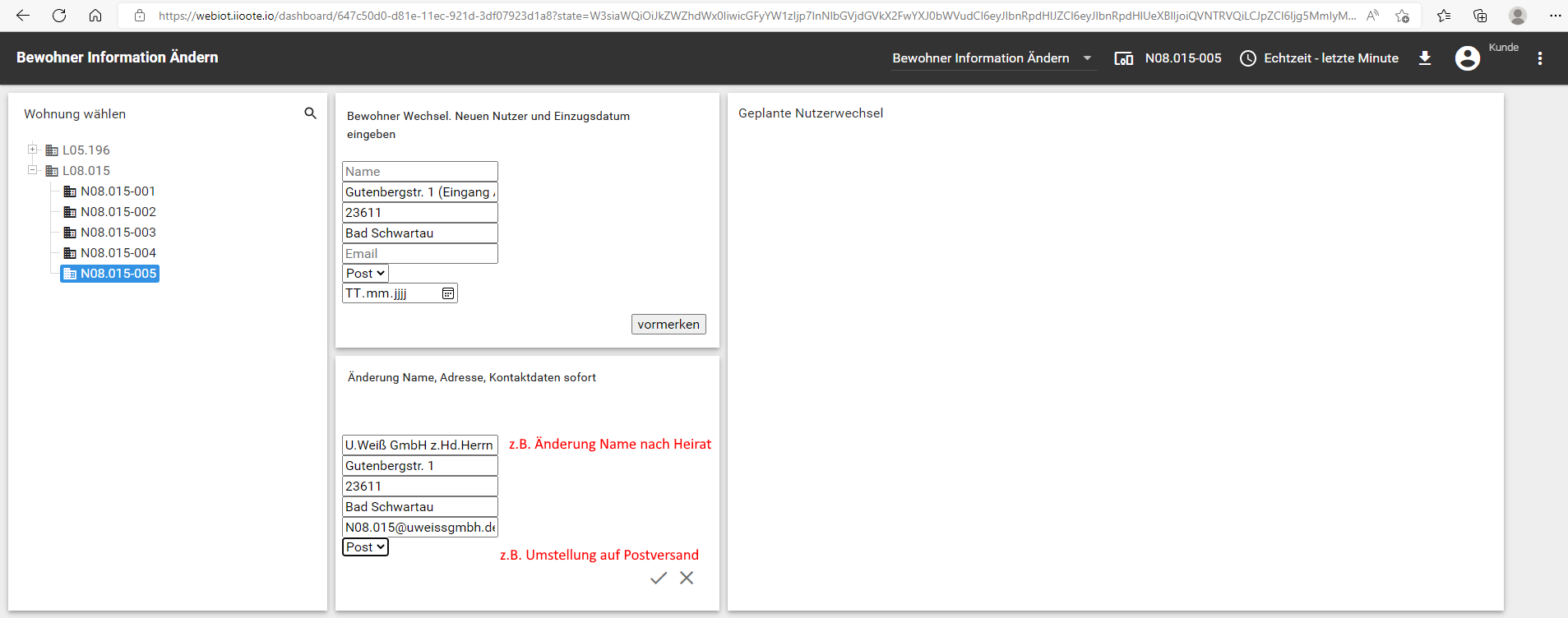This screenshot has height=618, width=1568.
Task: Open dashboard vertical dots menu
Action: pos(1540,58)
